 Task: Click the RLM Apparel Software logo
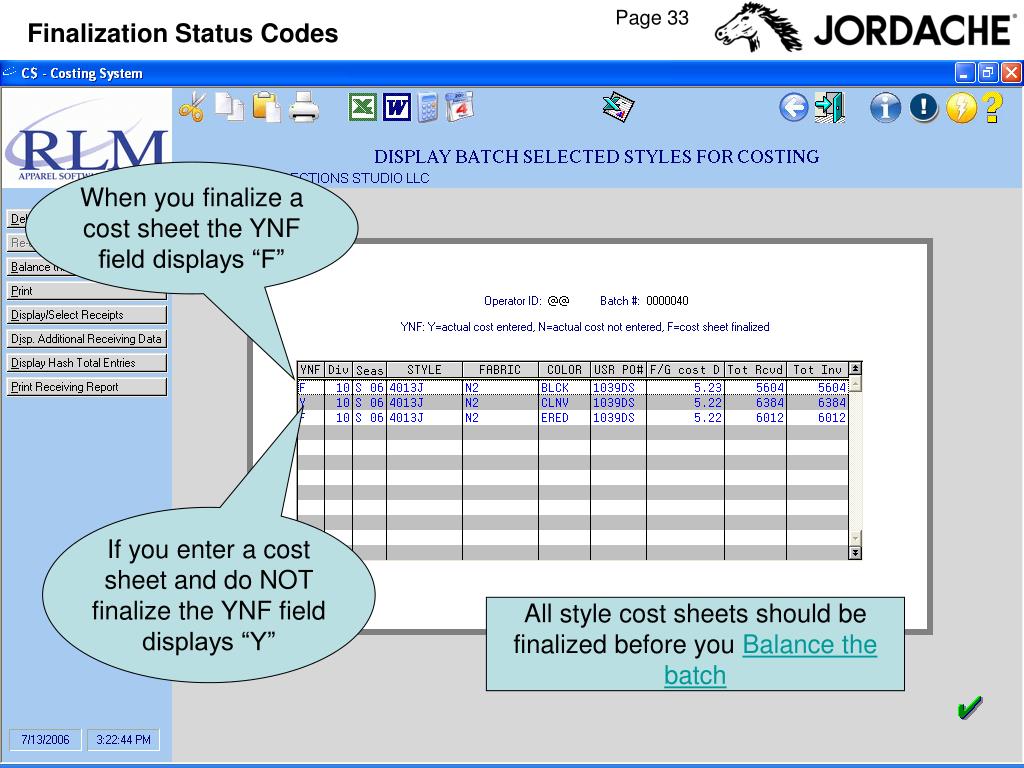87,140
